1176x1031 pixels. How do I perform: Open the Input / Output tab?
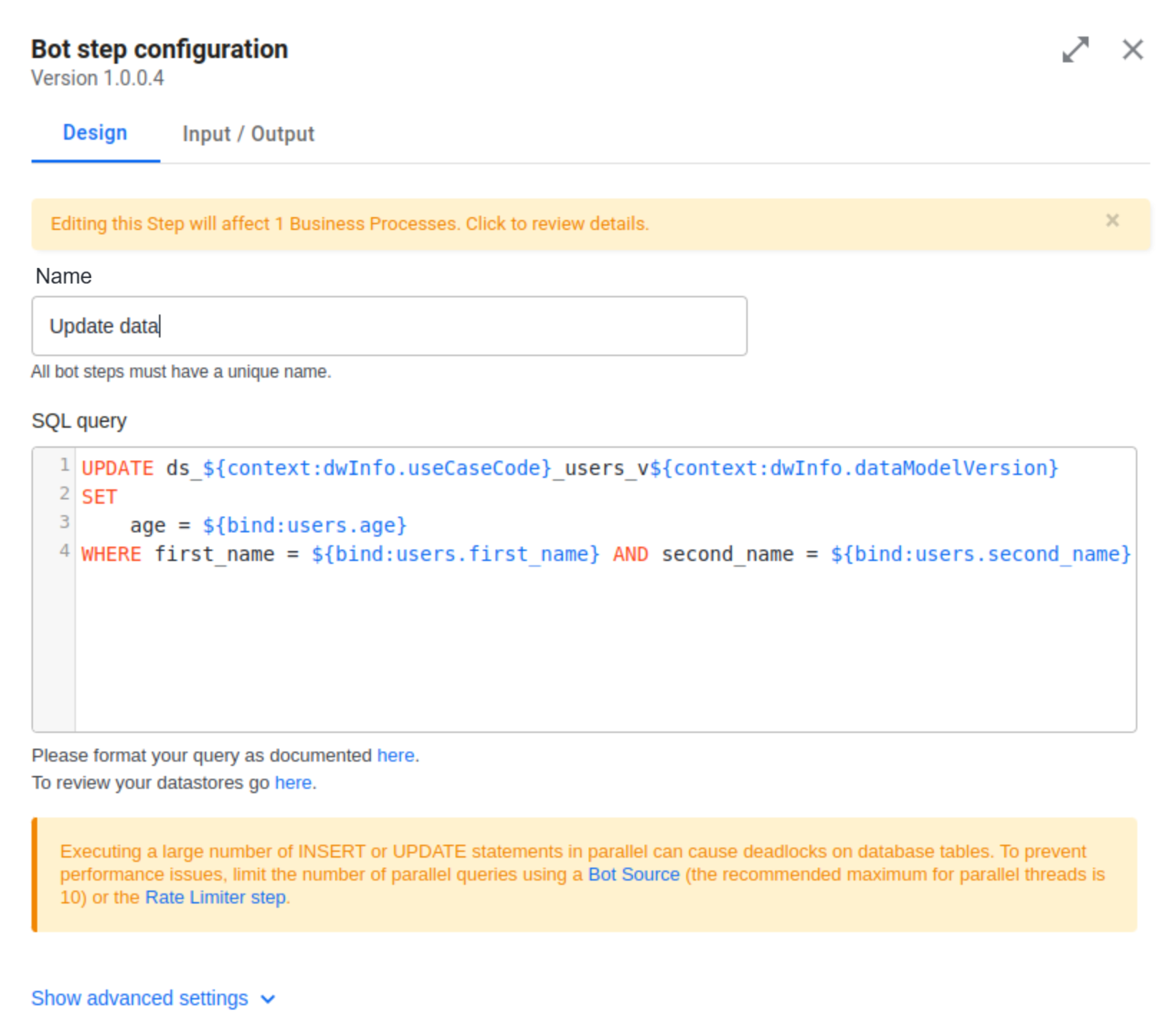[x=248, y=134]
